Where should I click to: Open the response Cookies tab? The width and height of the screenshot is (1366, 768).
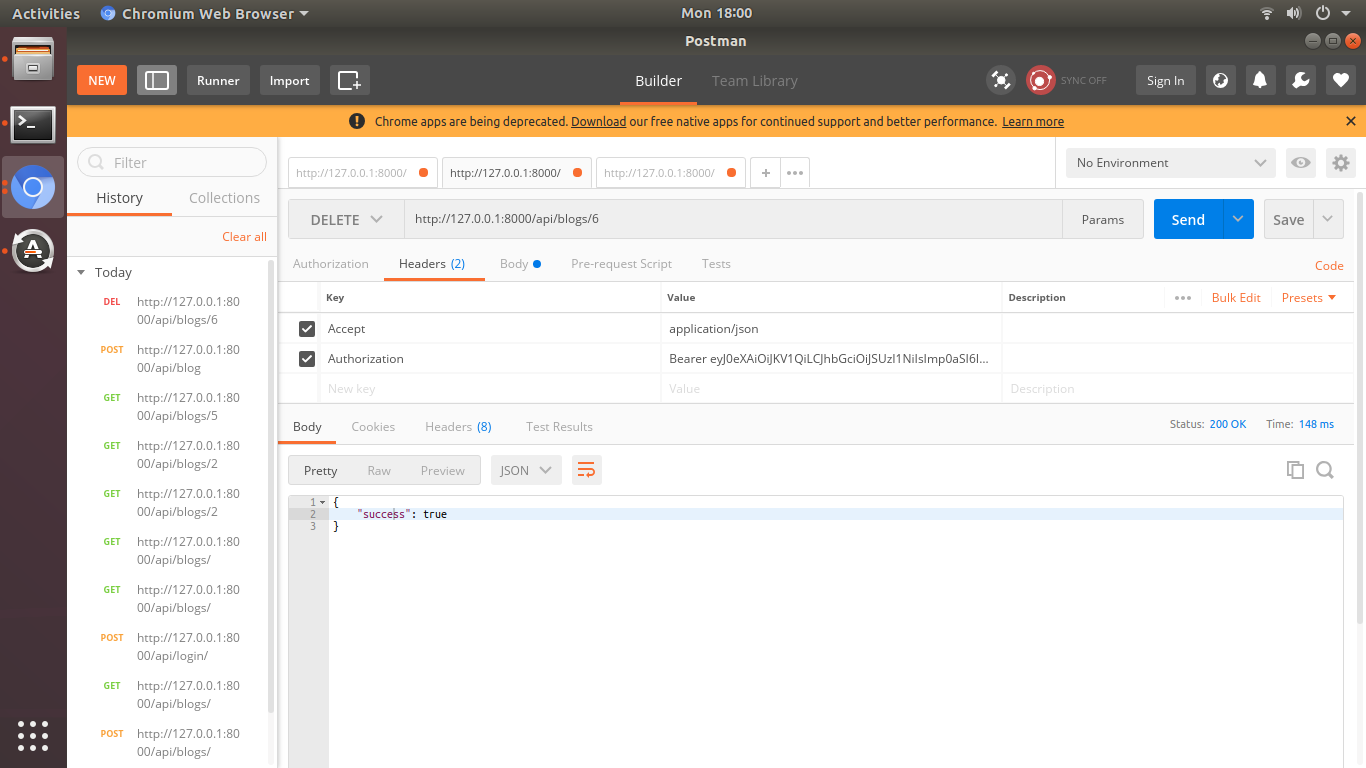coord(373,427)
